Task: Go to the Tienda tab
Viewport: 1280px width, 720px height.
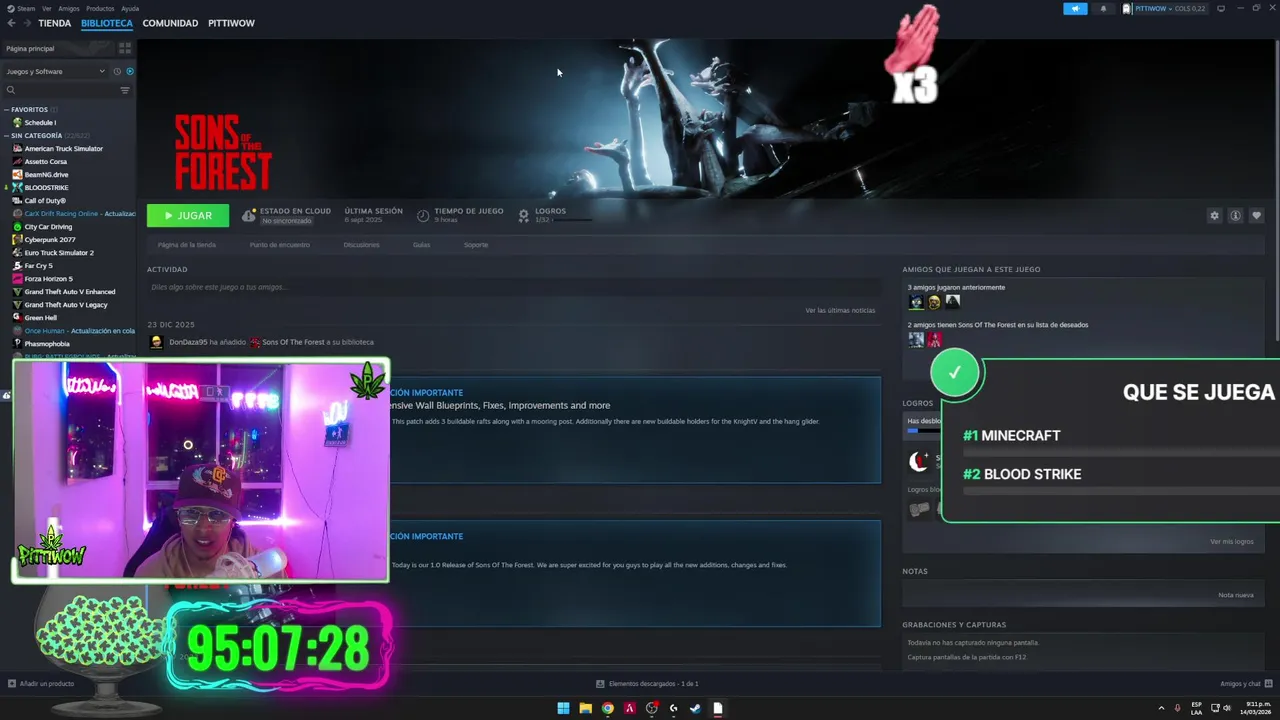Action: [54, 23]
